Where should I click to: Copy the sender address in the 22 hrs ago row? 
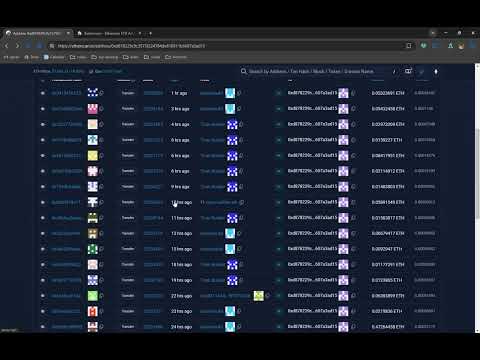coord(268,296)
